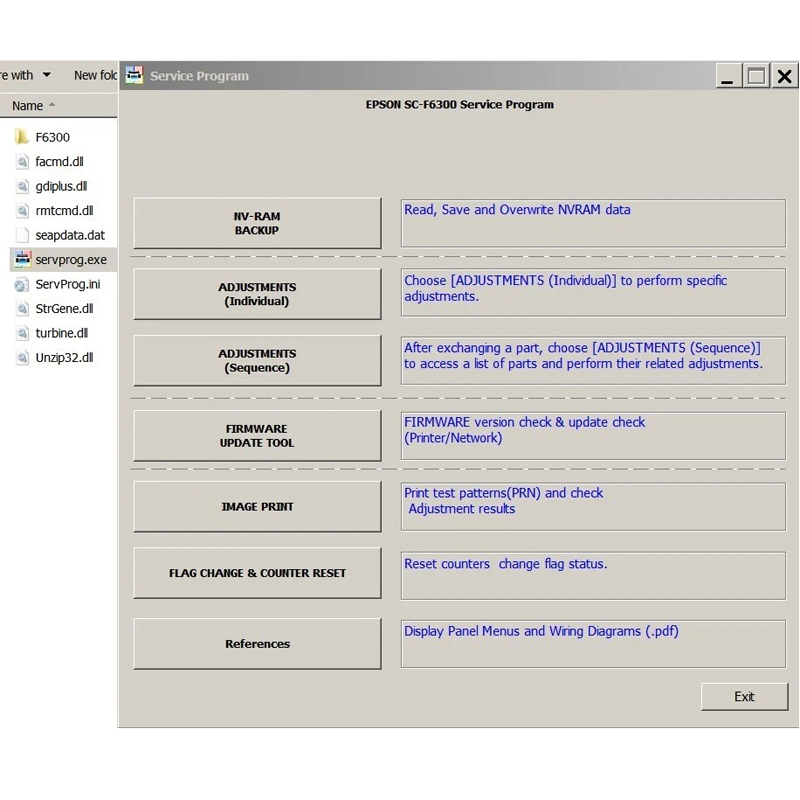
Task: Select the Unzip32.dll file icon
Action: pos(22,358)
